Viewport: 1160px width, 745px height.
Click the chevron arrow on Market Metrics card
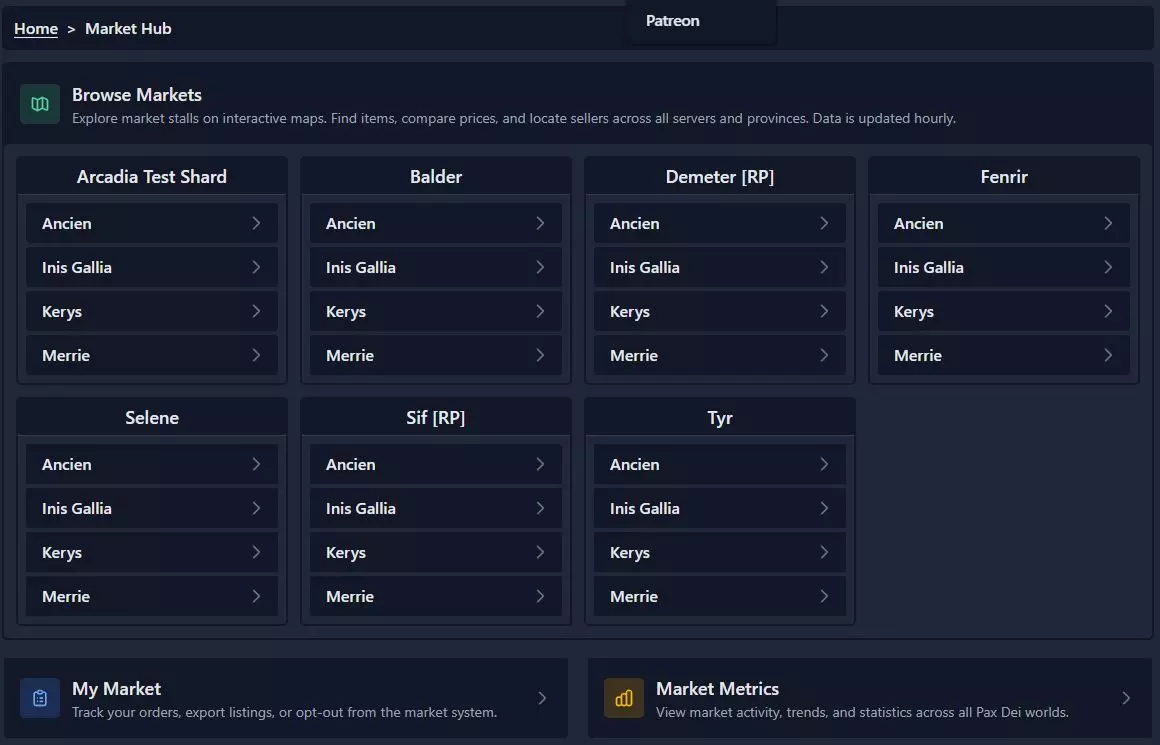click(x=1126, y=698)
